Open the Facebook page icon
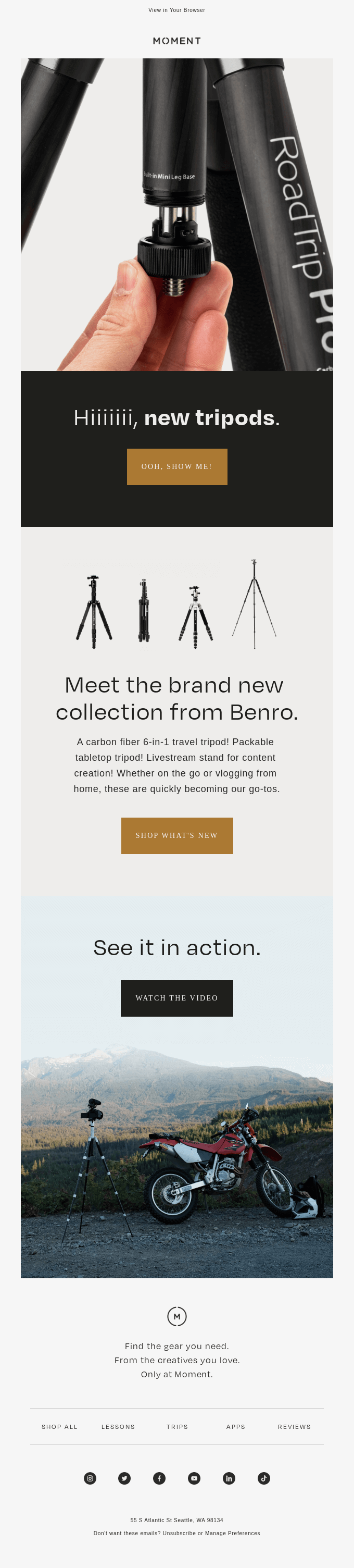Screen dimensions: 354x1568 pos(159,1478)
